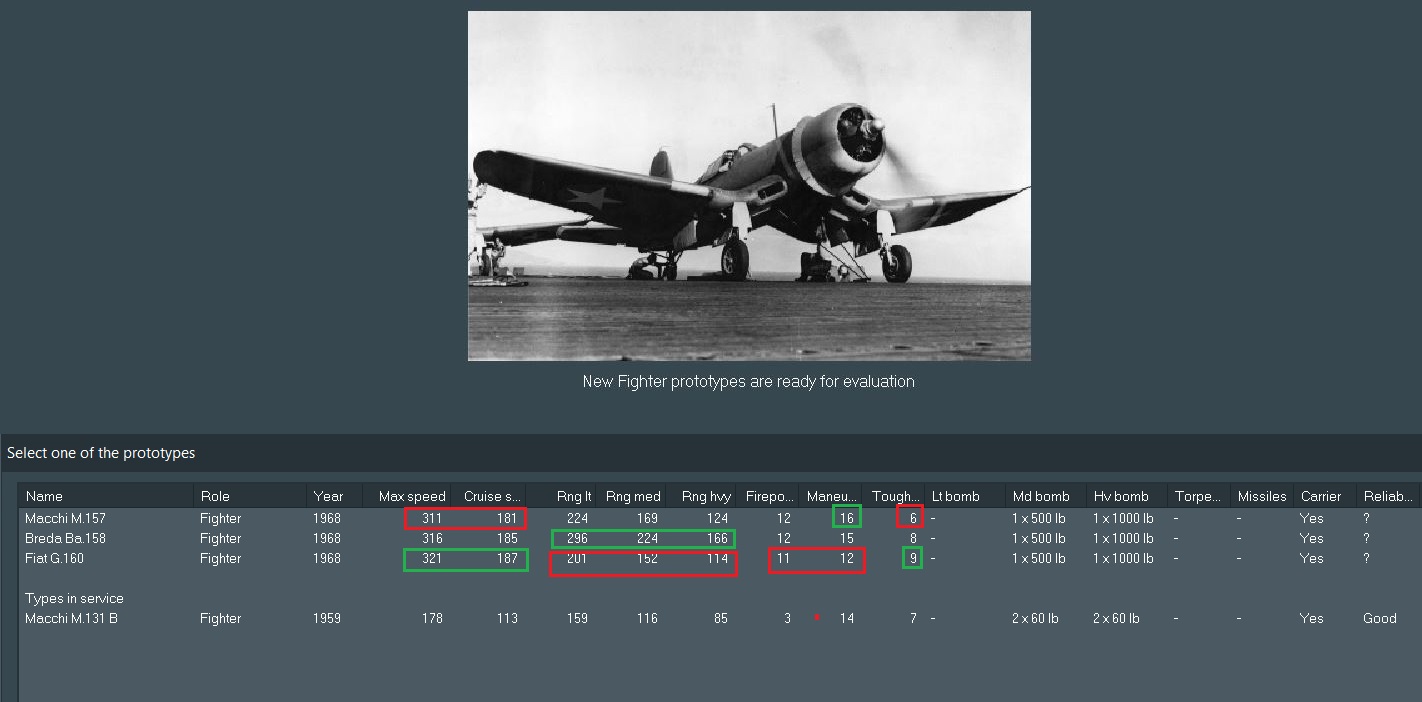Viewport: 1422px width, 702px height.
Task: Click Breda Ba.158 toughness value 8
Action: (x=913, y=539)
